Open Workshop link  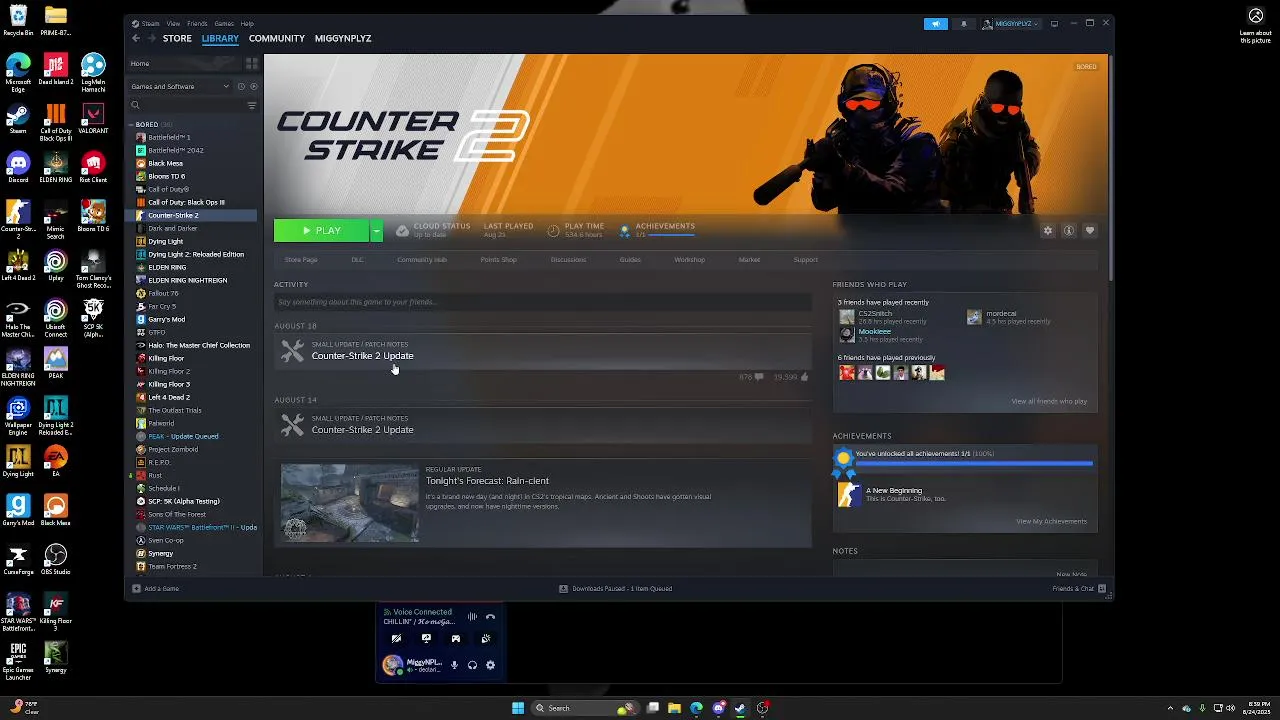pyautogui.click(x=689, y=260)
